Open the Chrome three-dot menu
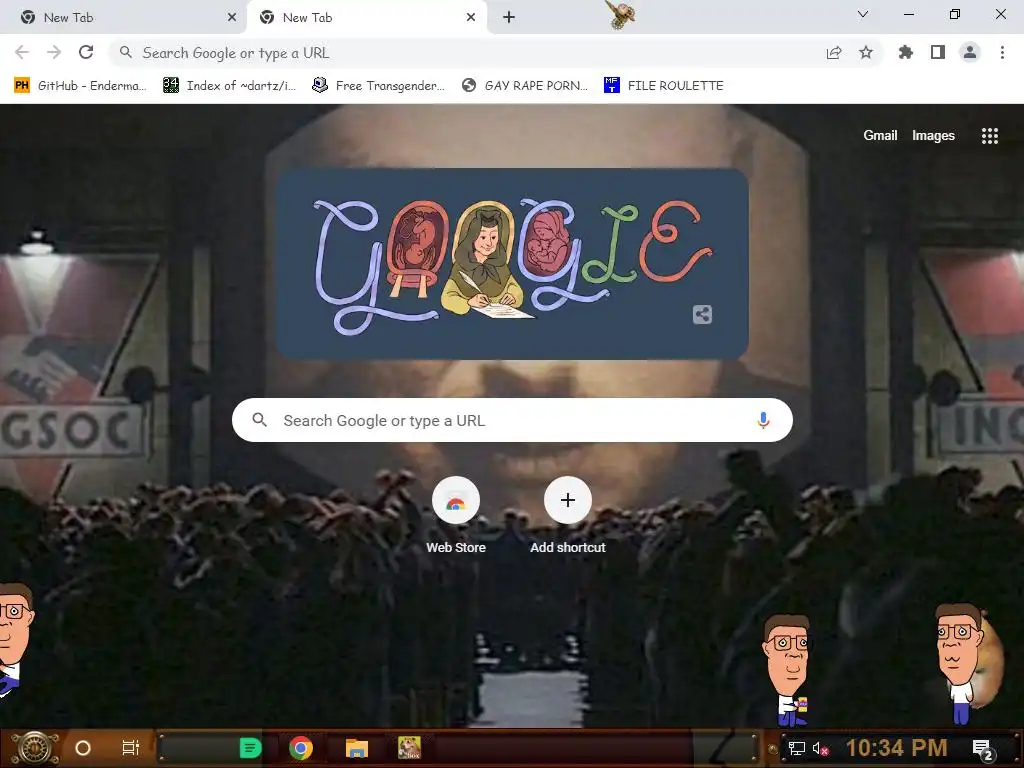 [x=1002, y=52]
